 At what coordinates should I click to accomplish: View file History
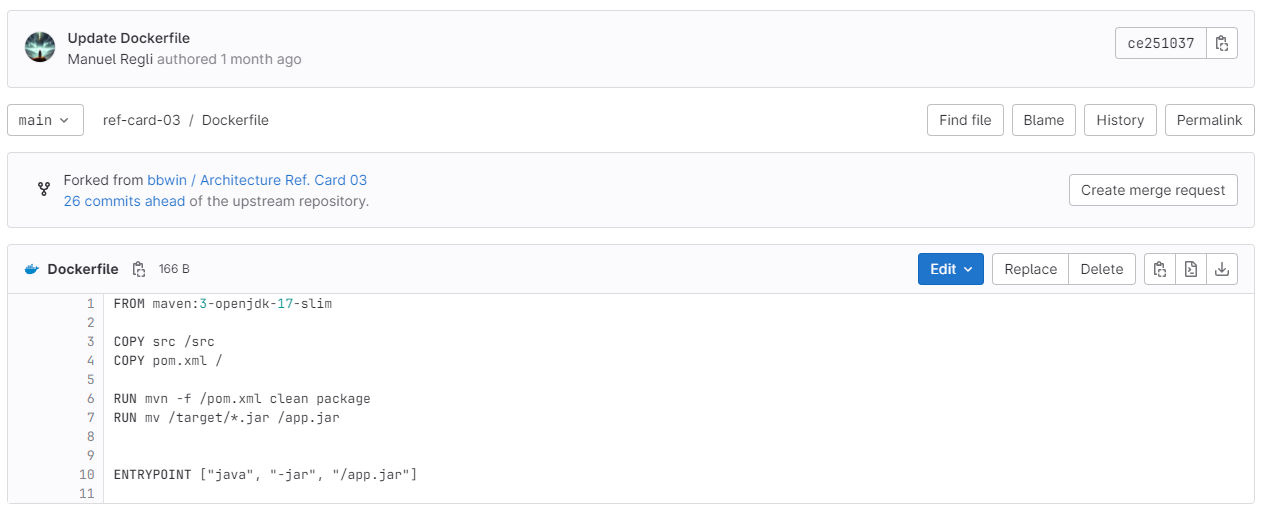point(1120,120)
